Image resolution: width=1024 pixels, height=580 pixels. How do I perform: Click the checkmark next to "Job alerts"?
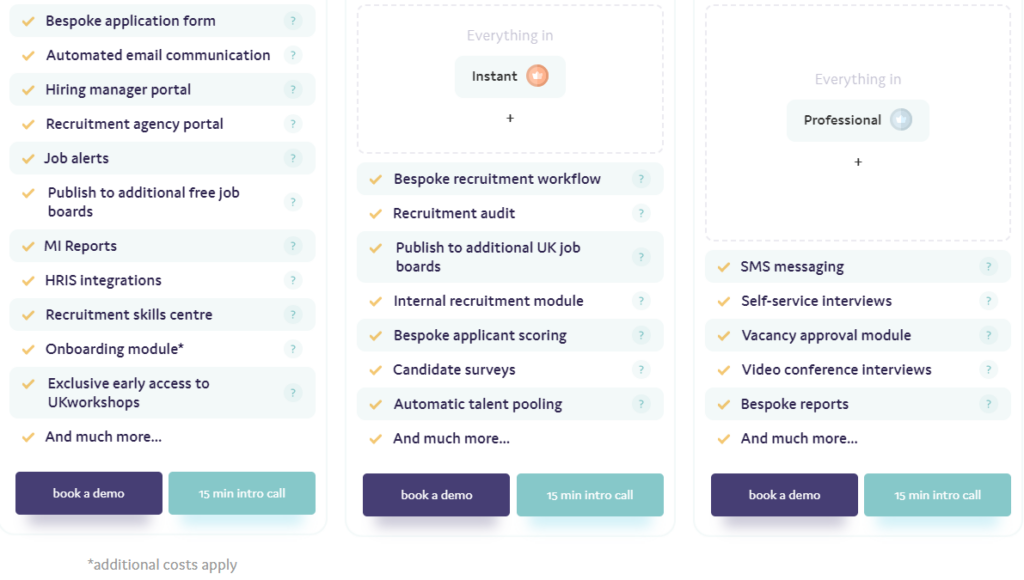[x=27, y=158]
